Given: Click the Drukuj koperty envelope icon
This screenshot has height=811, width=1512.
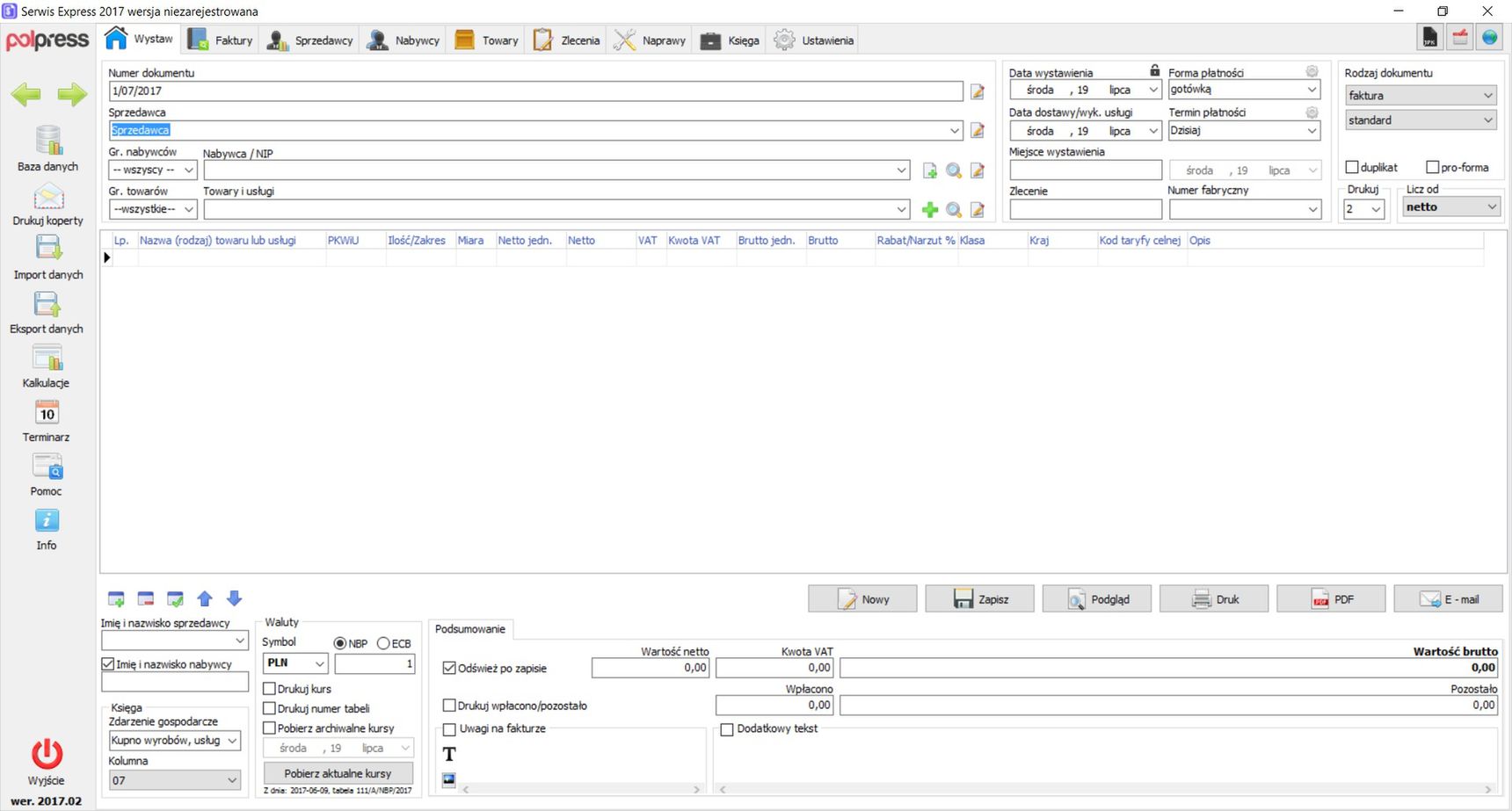Looking at the screenshot, I should 47,196.
